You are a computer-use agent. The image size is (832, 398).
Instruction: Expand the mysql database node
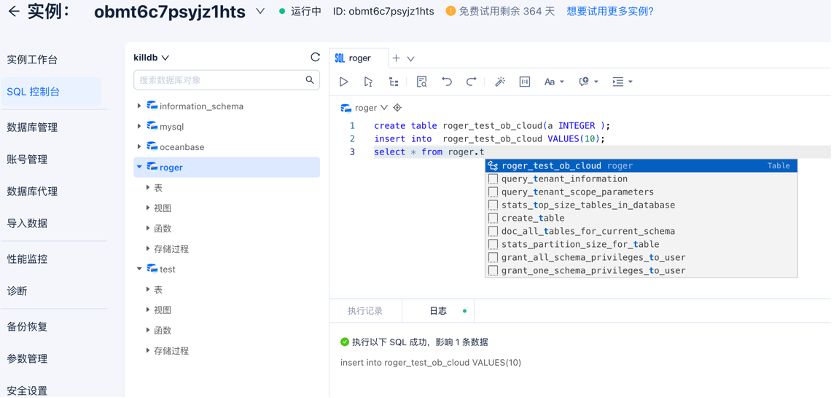[139, 126]
